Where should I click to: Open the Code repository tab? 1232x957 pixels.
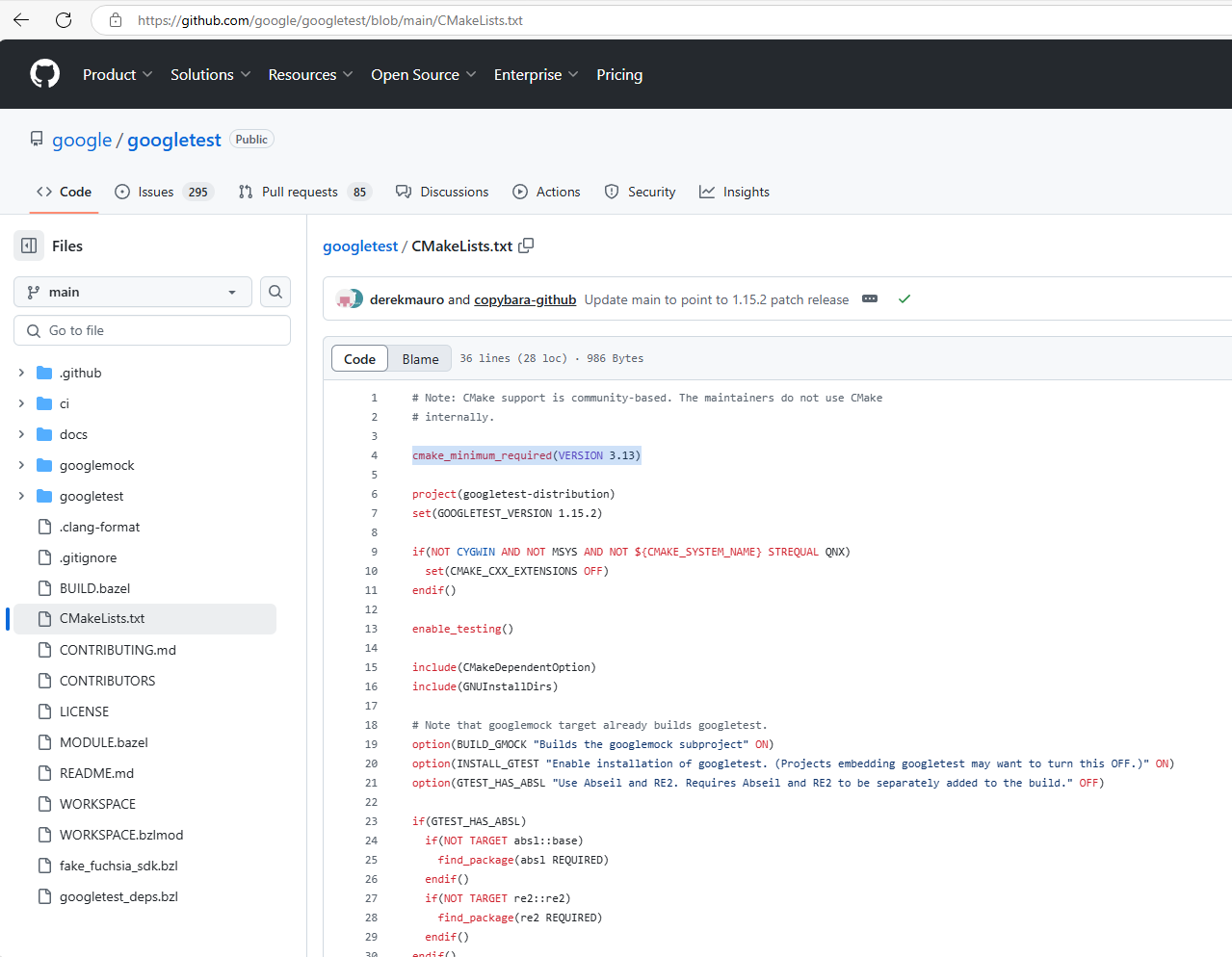tap(64, 192)
